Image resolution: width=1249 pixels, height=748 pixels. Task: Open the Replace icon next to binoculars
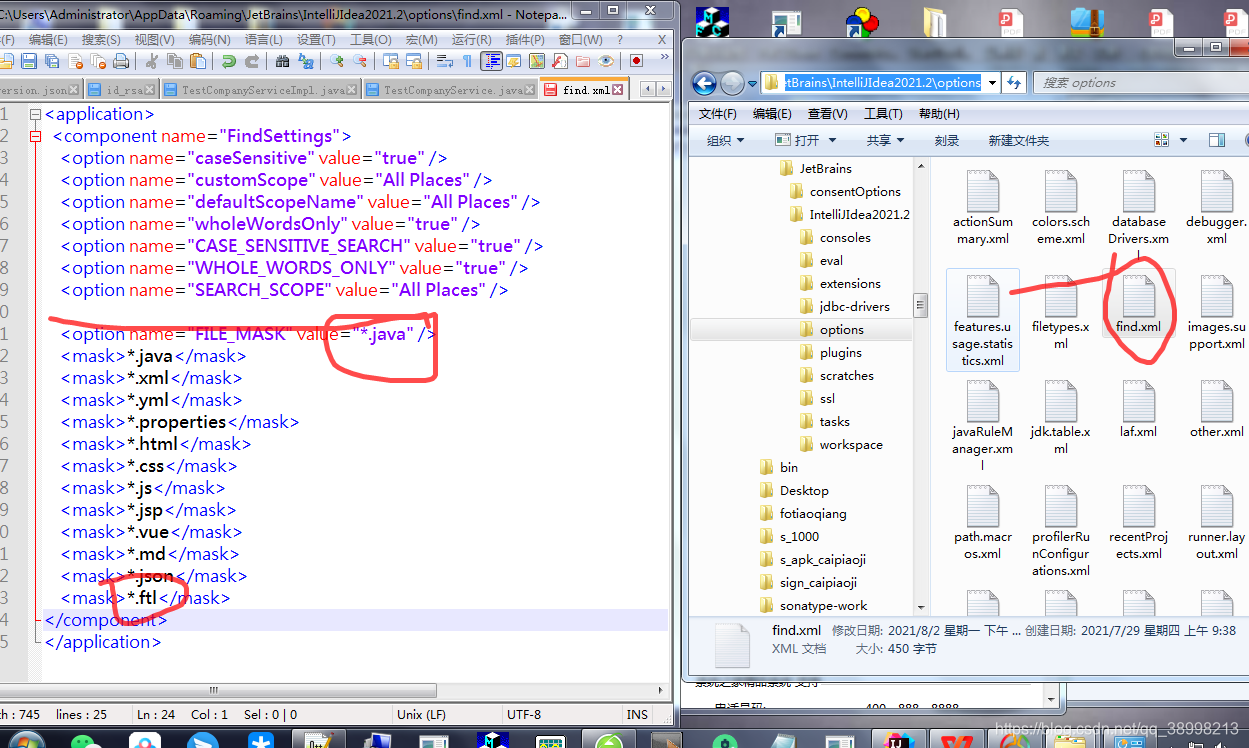(306, 61)
